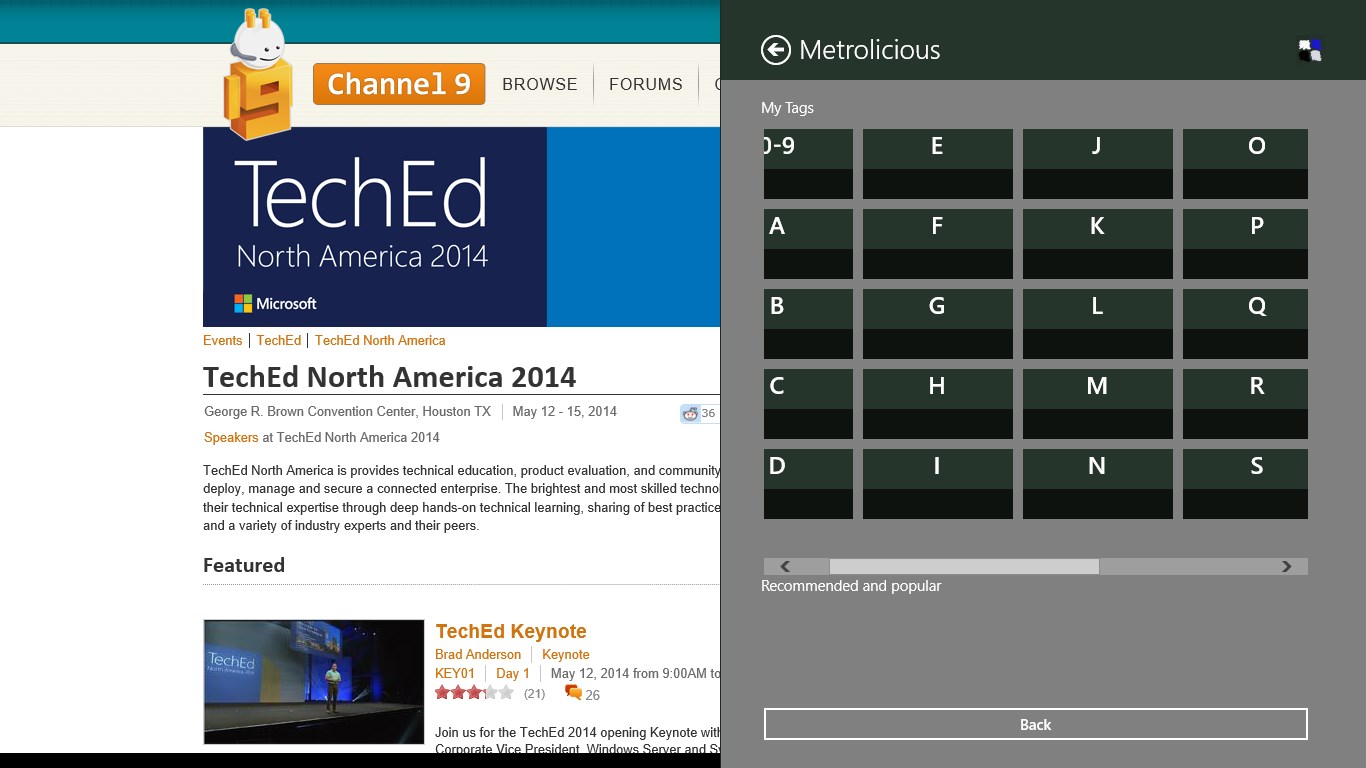Click the KEY01 session code link

pos(455,673)
